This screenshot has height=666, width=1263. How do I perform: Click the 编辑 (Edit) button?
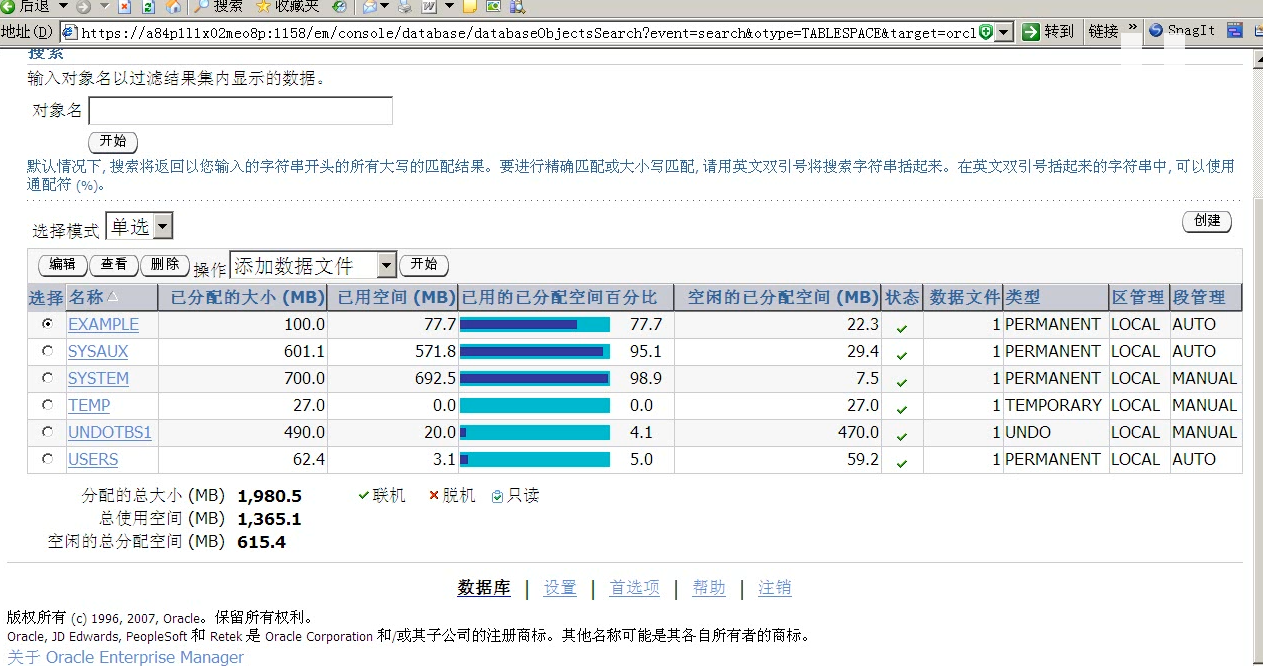tap(62, 265)
